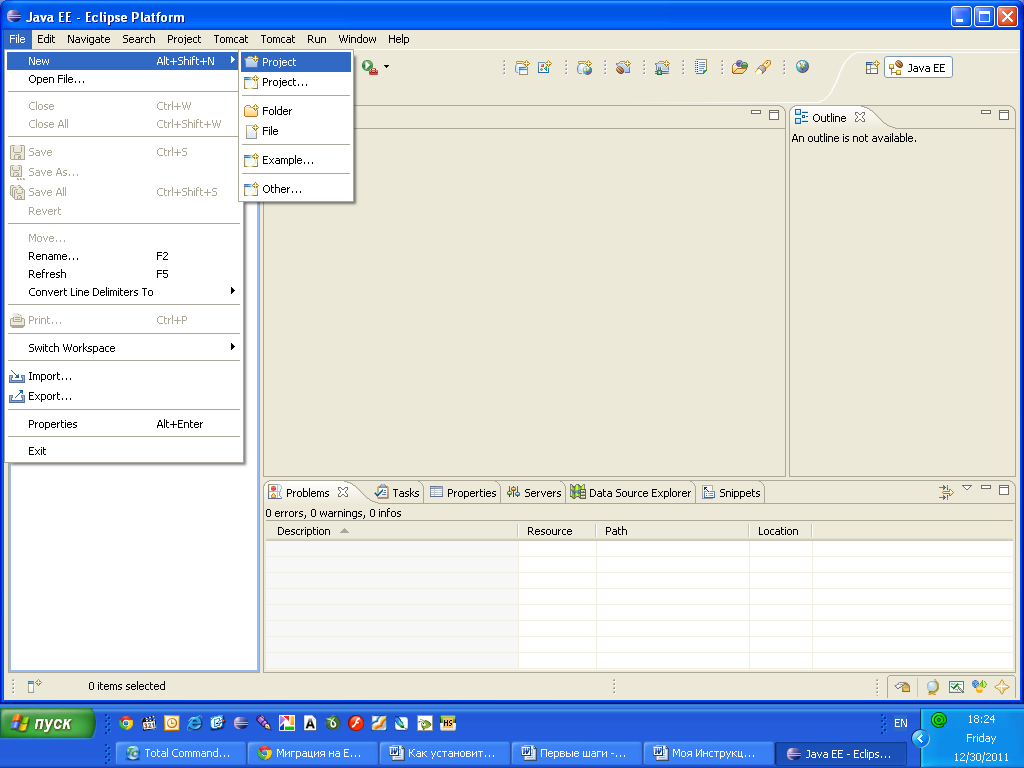The image size is (1024, 768).
Task: Expand hidden system tray icons arrow
Action: 920,739
